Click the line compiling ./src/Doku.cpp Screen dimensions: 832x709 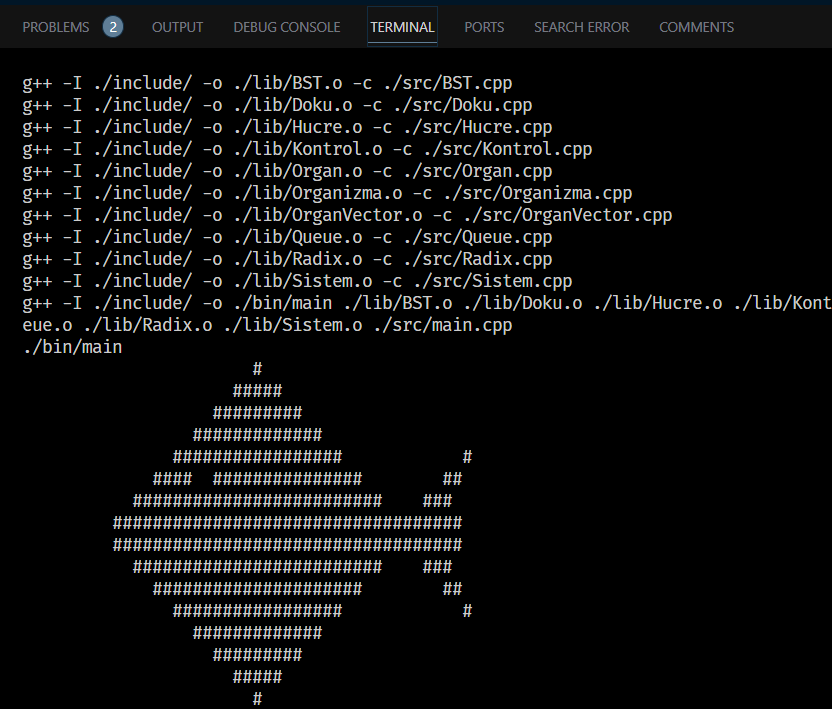(277, 106)
